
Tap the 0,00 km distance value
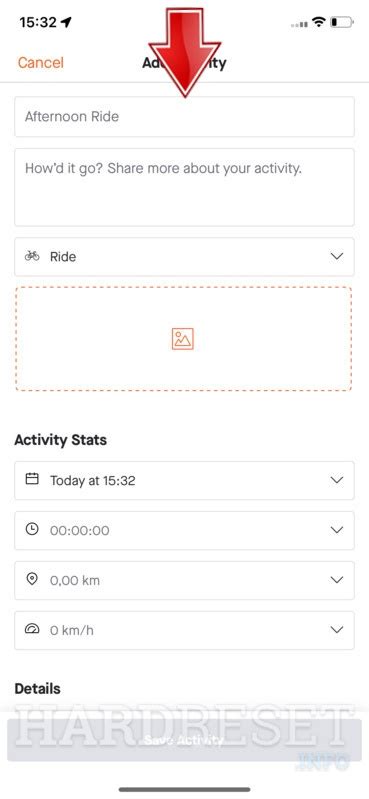tap(75, 580)
